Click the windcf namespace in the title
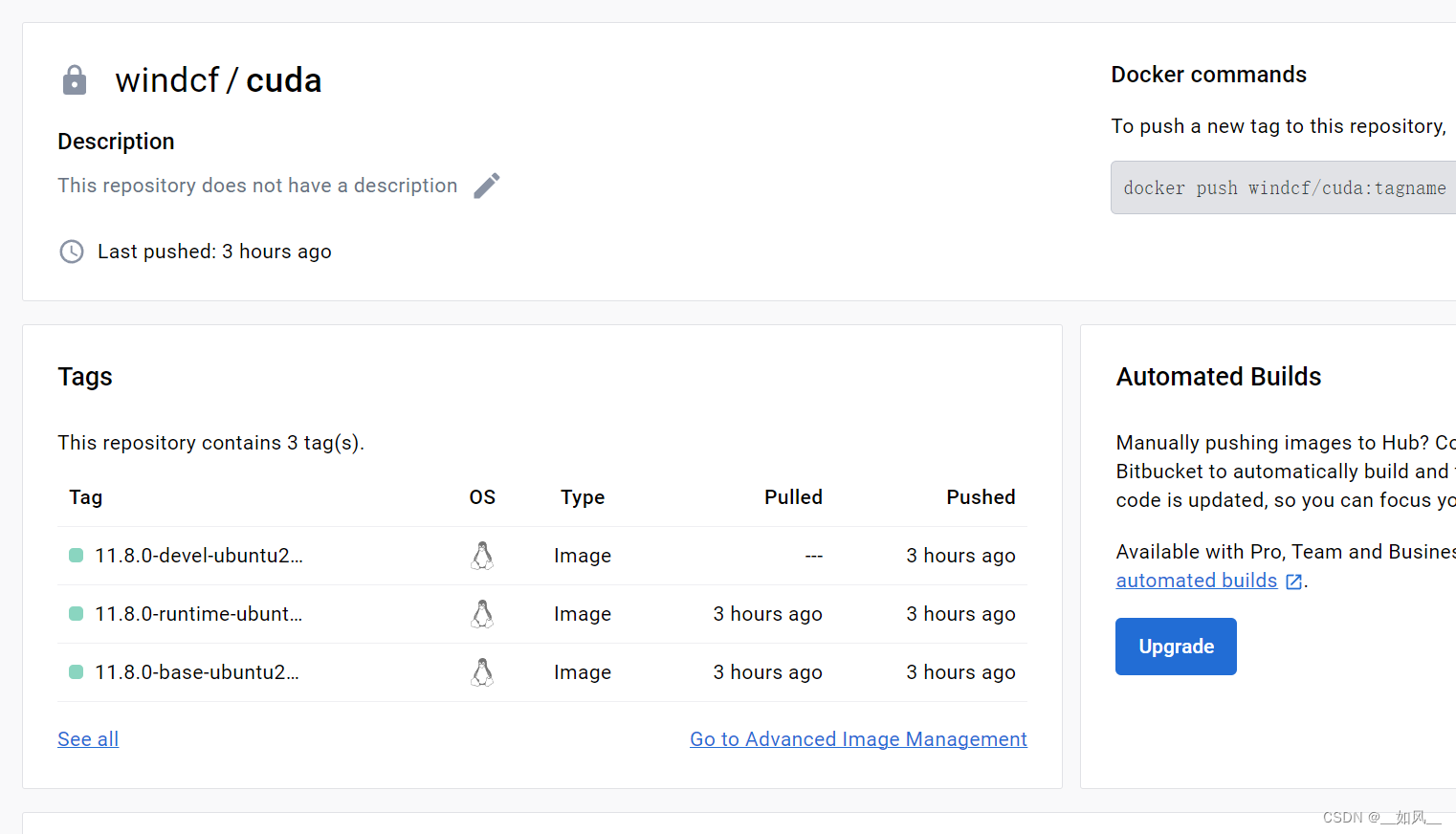 [167, 80]
